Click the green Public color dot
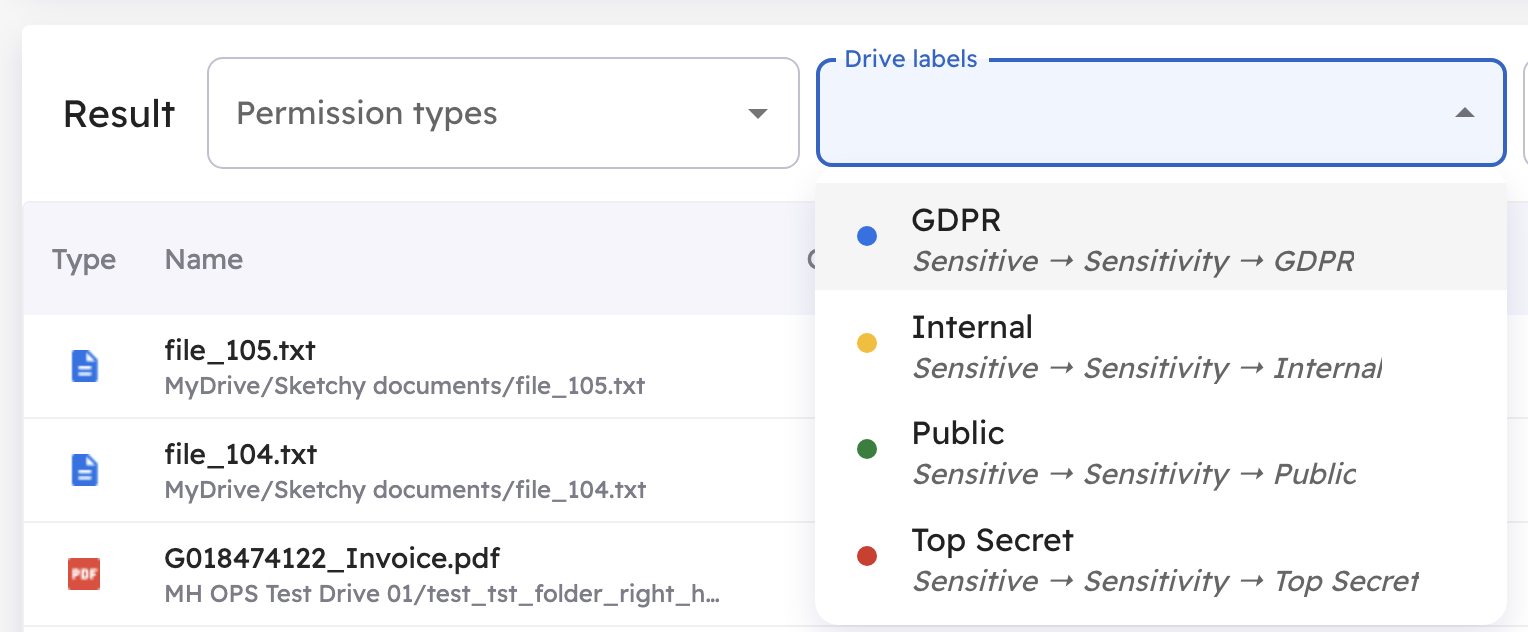1528x632 pixels. [x=867, y=449]
